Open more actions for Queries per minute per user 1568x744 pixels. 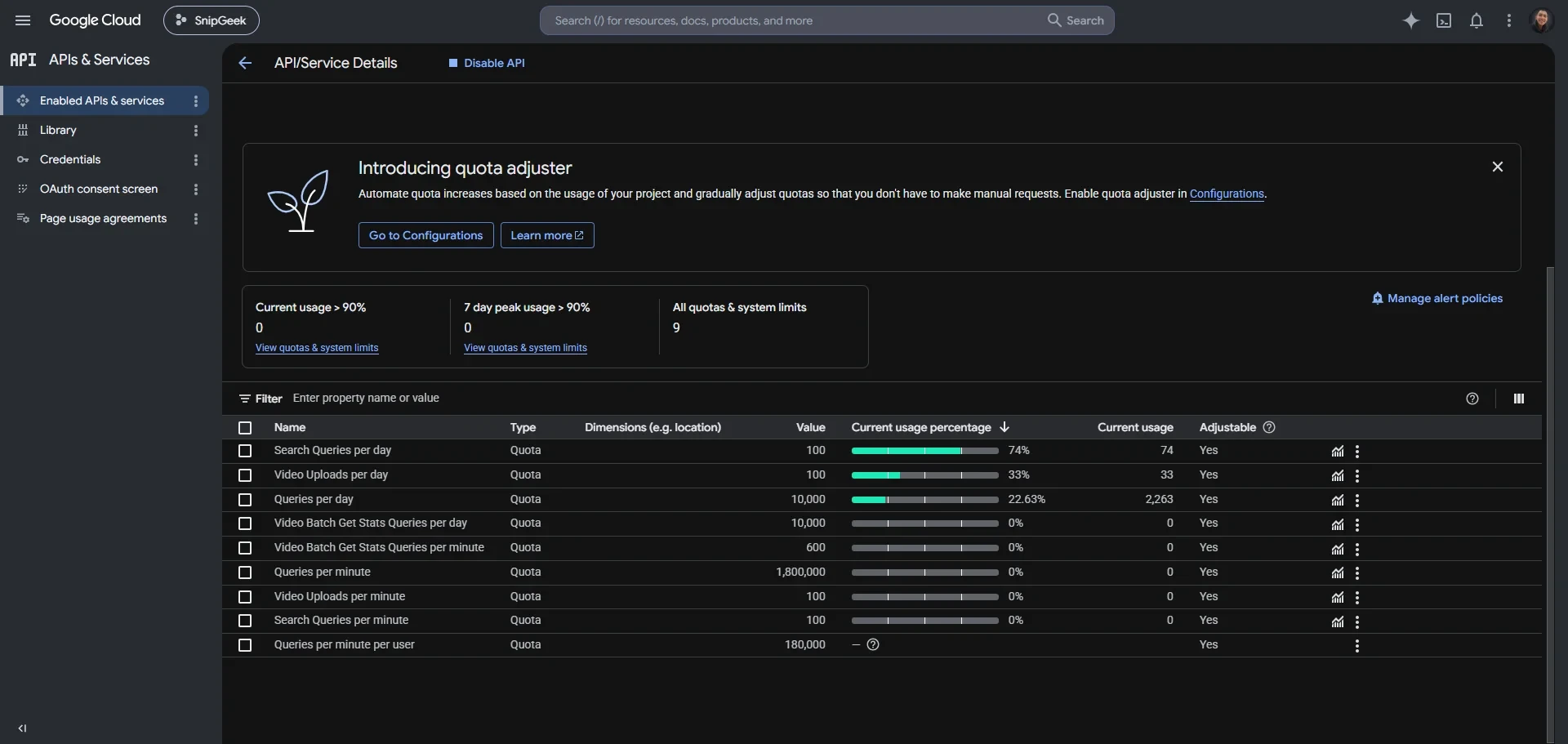(x=1357, y=645)
